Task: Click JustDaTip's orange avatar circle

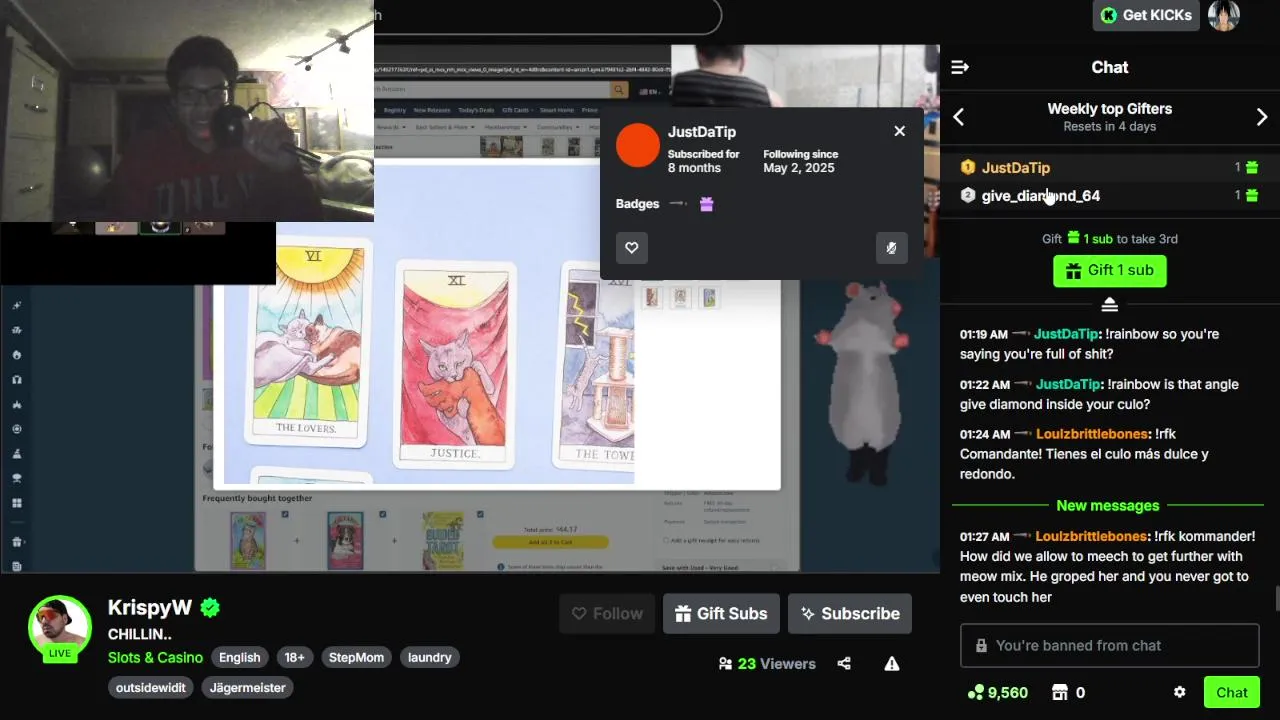Action: point(638,146)
